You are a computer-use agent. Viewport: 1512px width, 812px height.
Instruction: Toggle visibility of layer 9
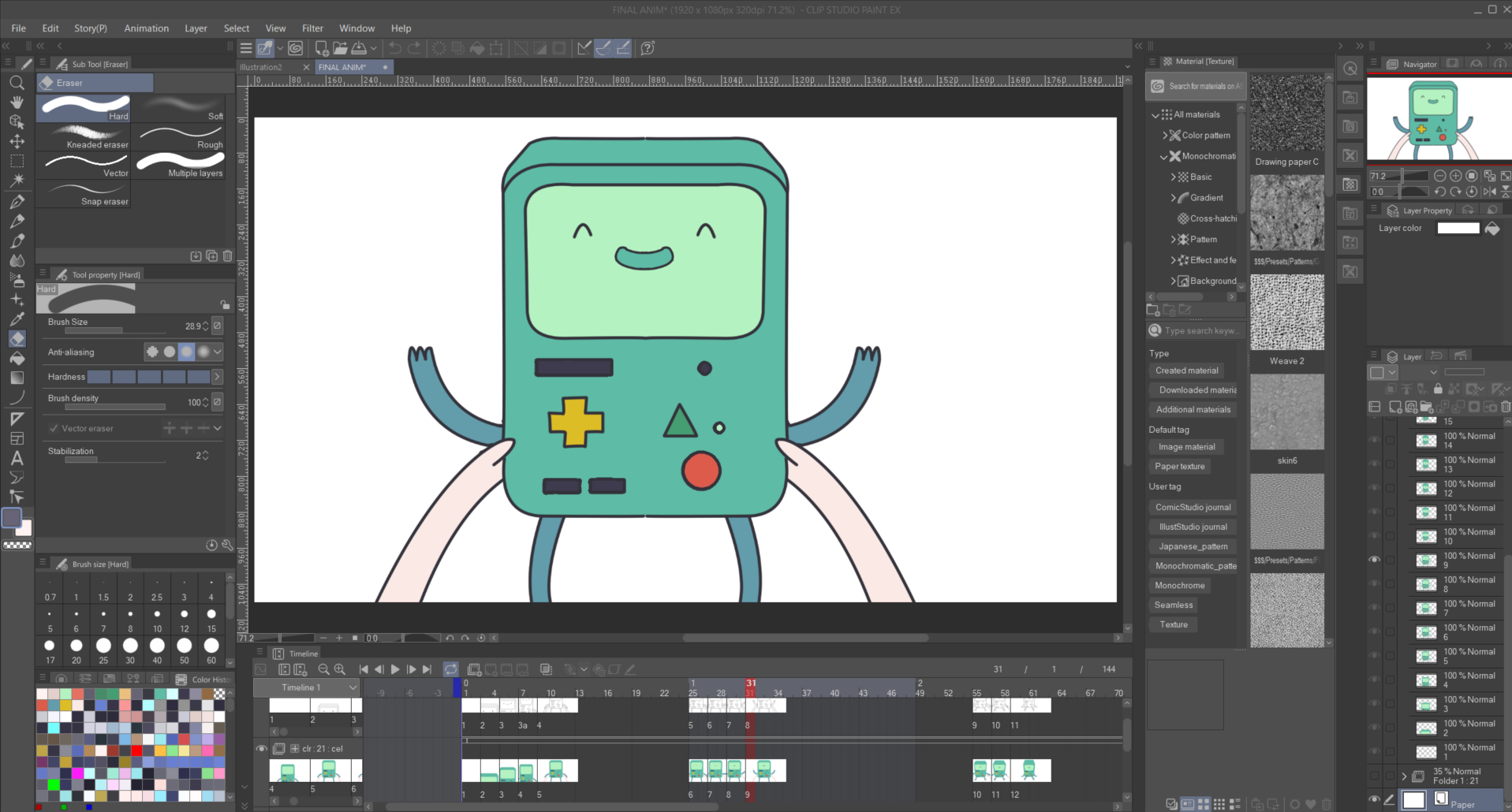point(1375,560)
